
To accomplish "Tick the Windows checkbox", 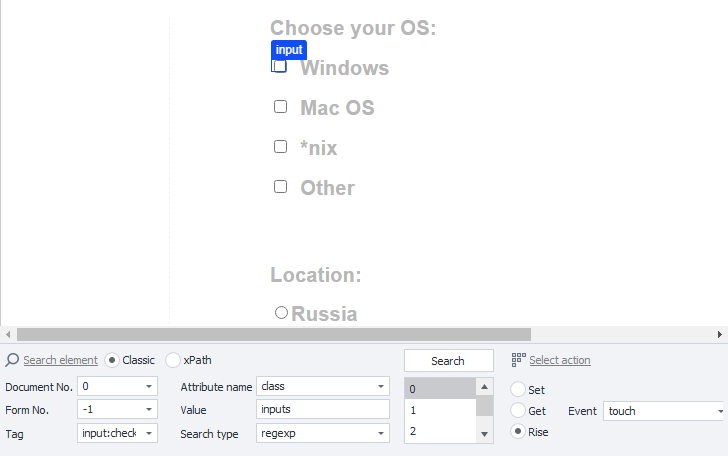I will coord(280,67).
